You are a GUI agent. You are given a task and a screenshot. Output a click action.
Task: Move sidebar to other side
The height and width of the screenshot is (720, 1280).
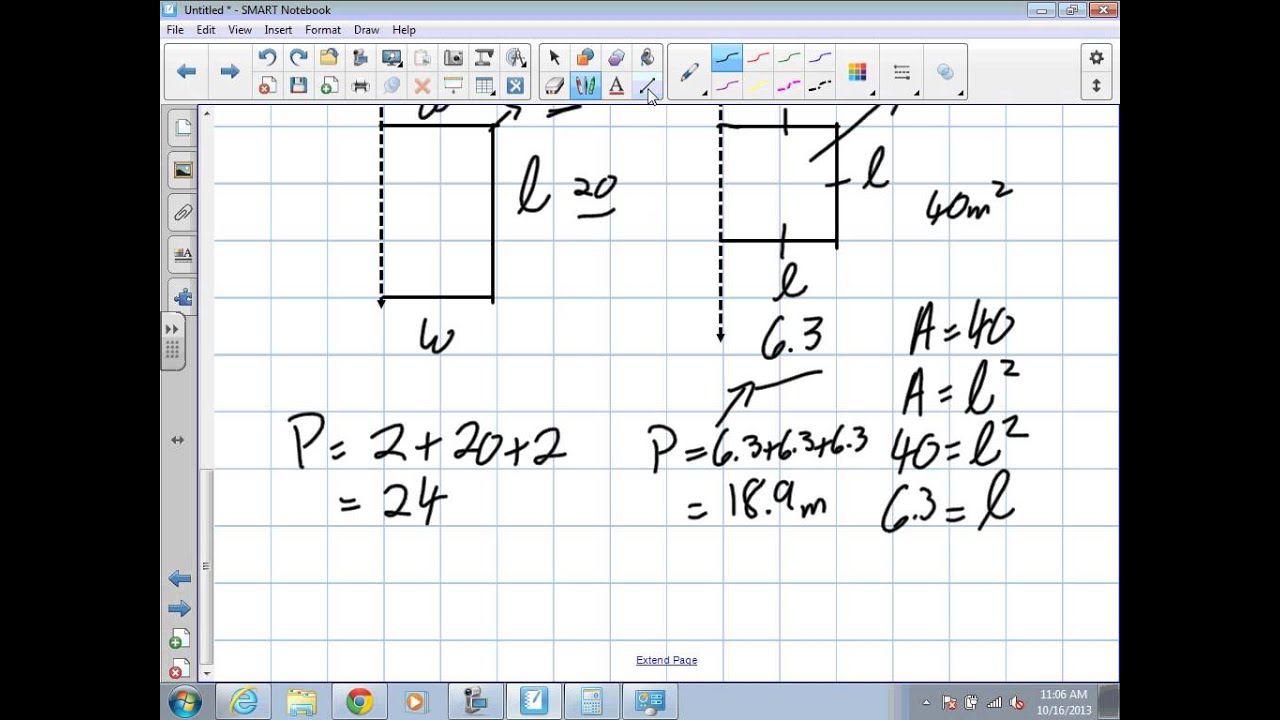tap(177, 440)
